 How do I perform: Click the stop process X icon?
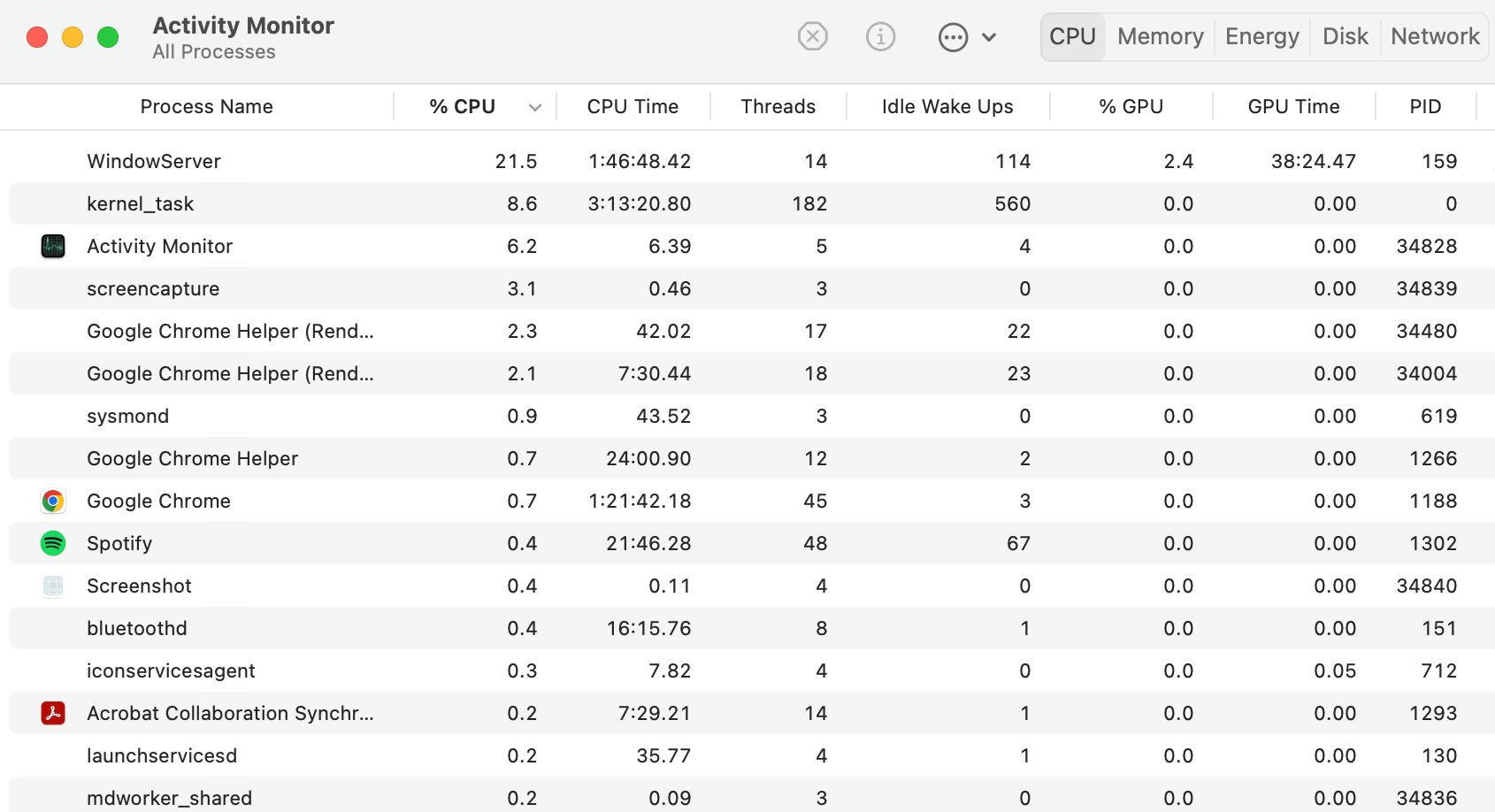point(812,37)
